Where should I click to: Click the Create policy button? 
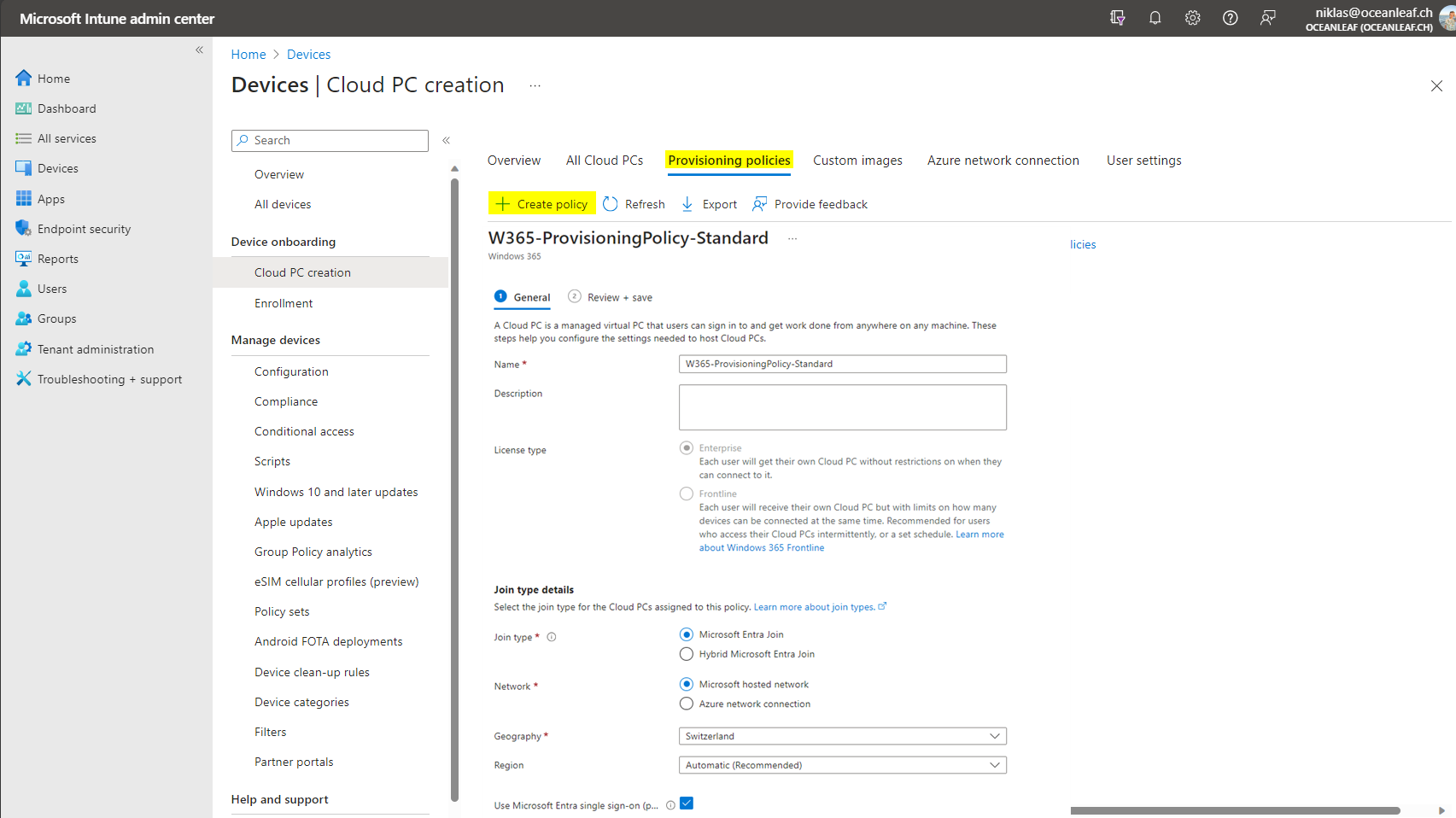[542, 204]
